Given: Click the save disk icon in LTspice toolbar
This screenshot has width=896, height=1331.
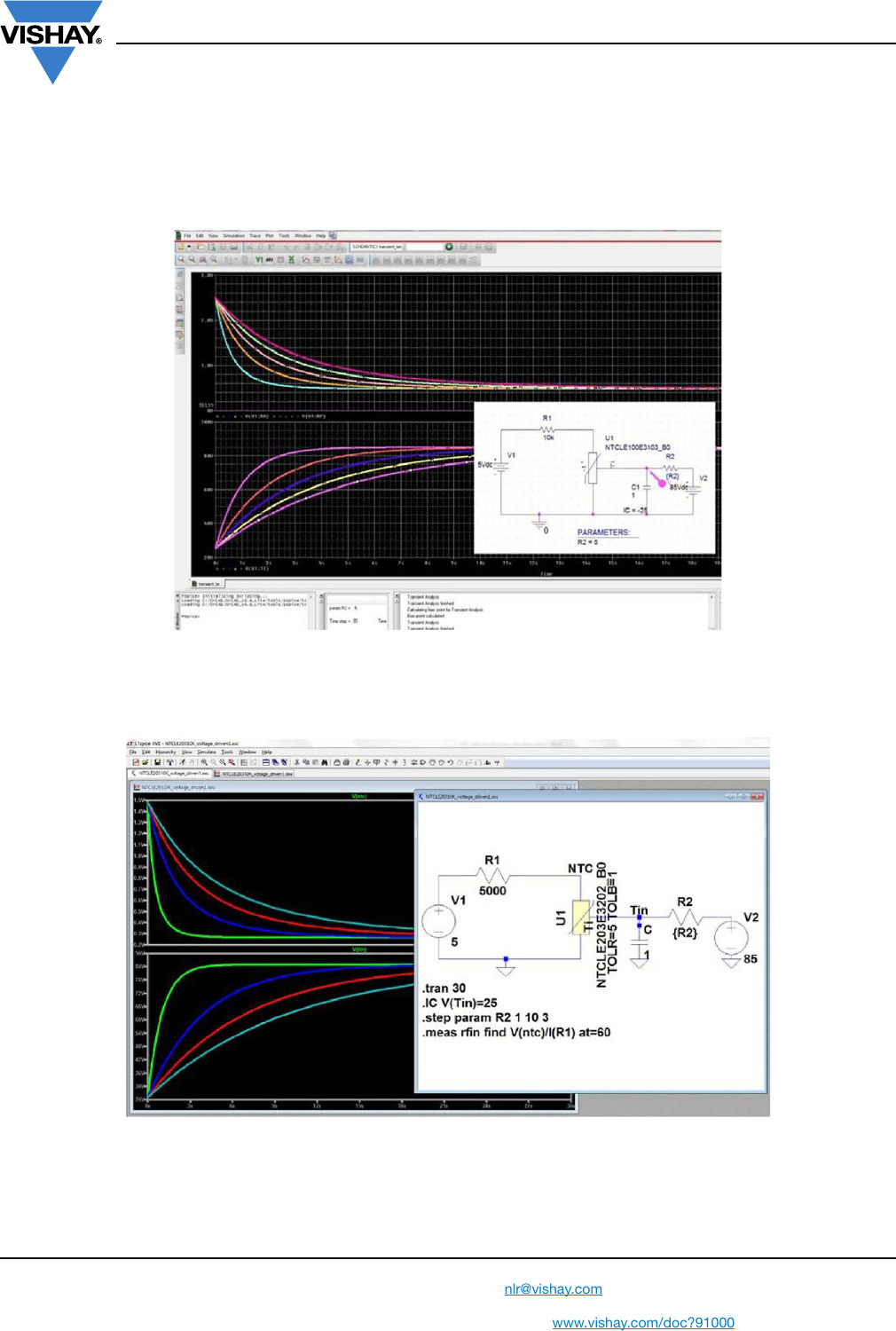Looking at the screenshot, I should (157, 762).
